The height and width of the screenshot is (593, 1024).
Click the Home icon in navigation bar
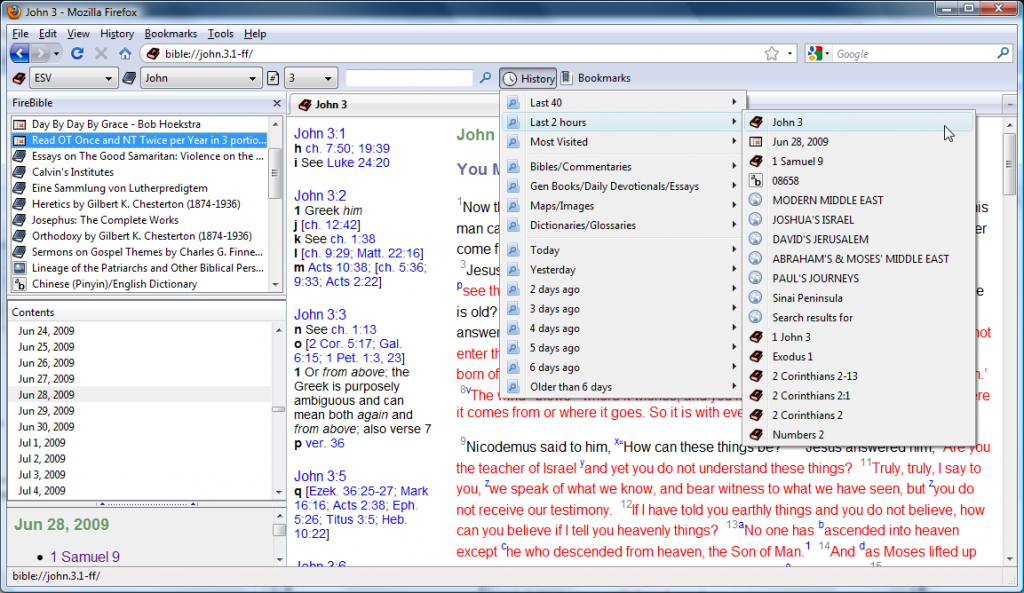coord(125,54)
